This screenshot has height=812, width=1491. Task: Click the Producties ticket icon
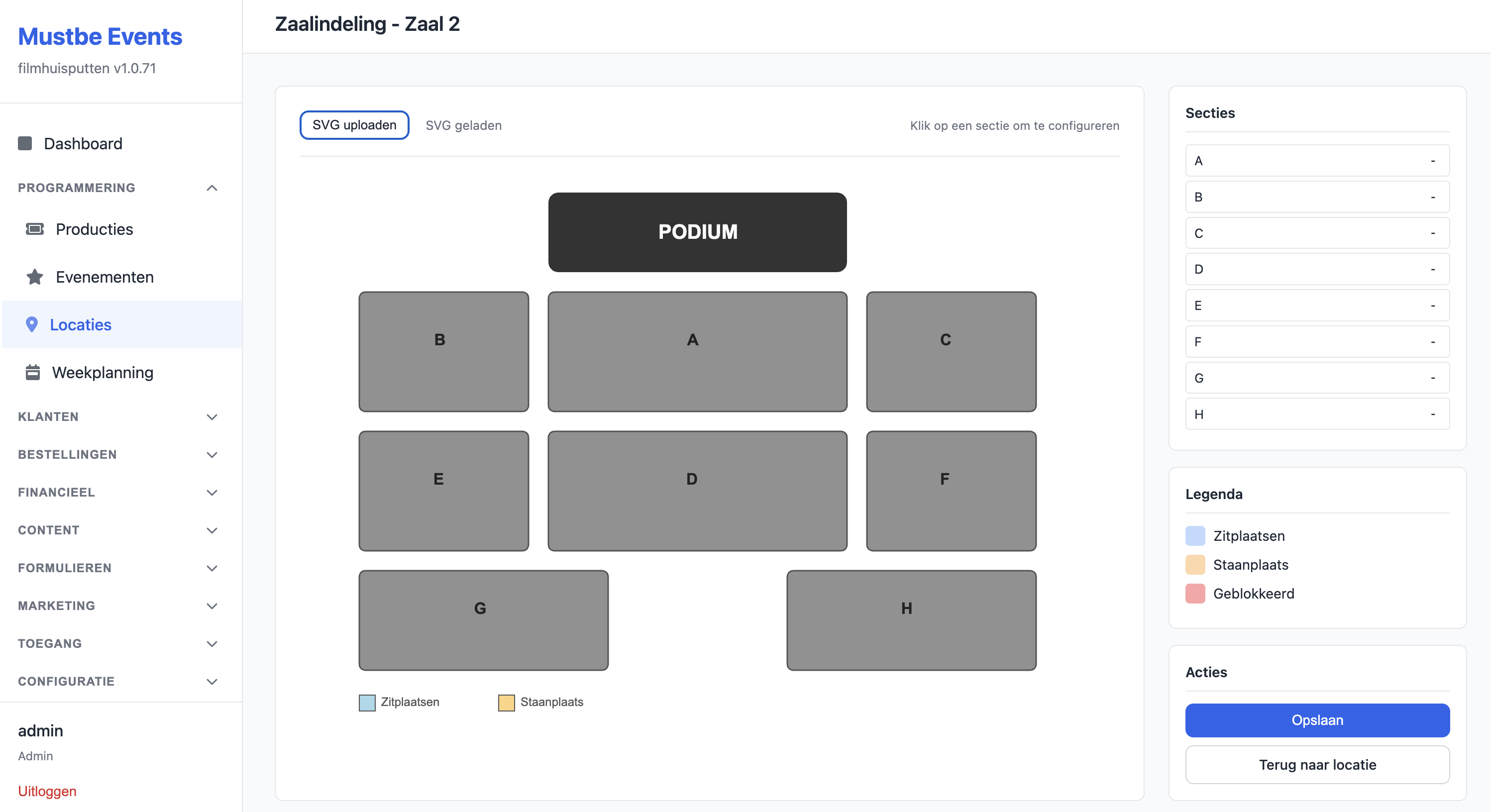pyautogui.click(x=35, y=228)
